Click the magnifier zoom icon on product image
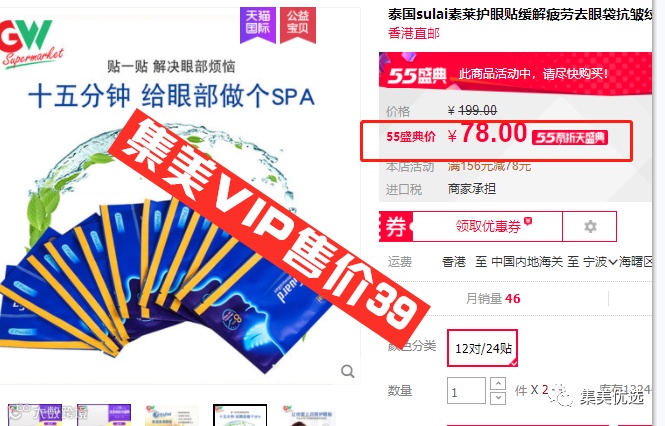Viewport: 665px width, 426px height. point(347,371)
